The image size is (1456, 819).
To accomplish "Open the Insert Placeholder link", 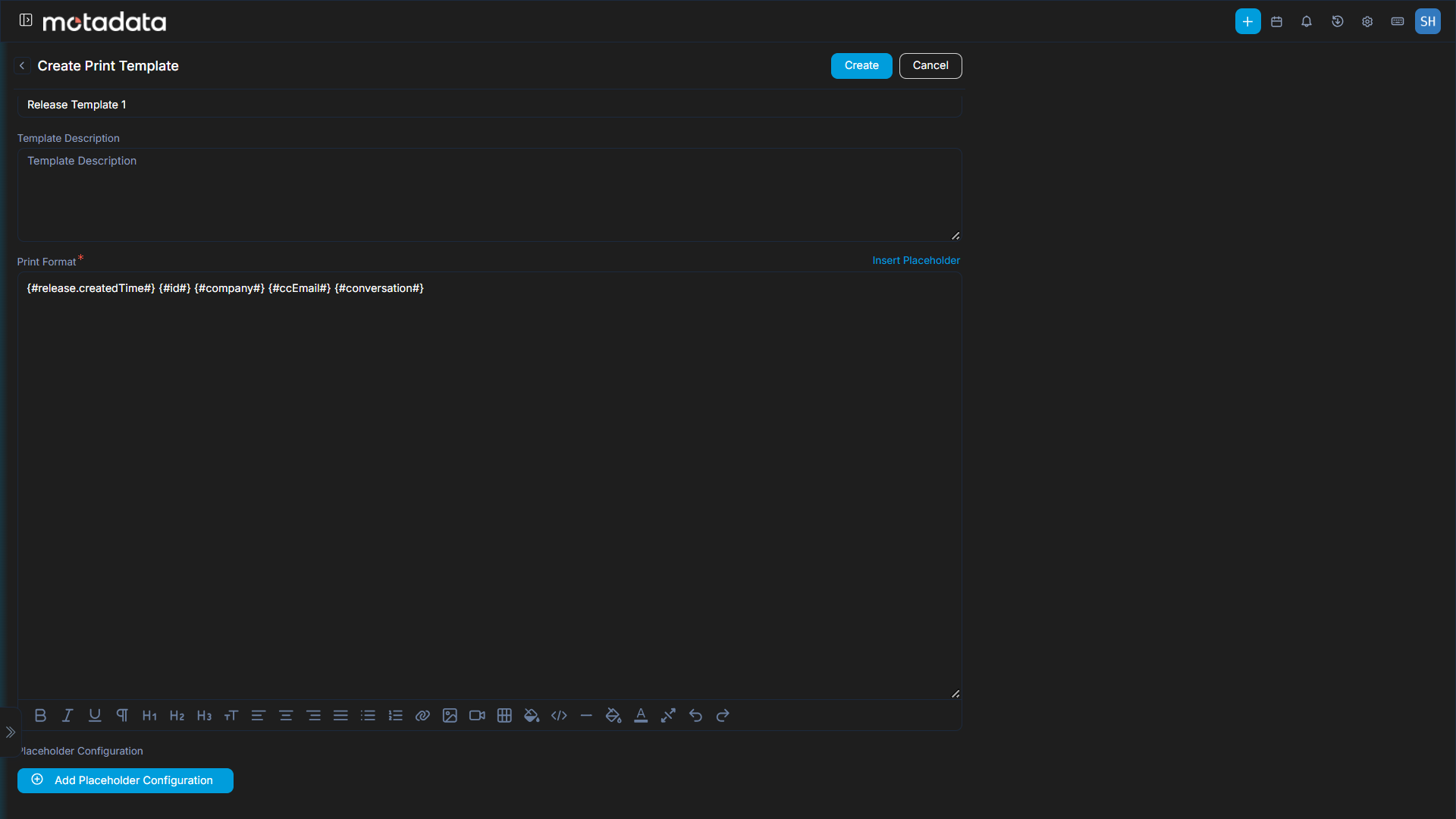I will pos(916,260).
